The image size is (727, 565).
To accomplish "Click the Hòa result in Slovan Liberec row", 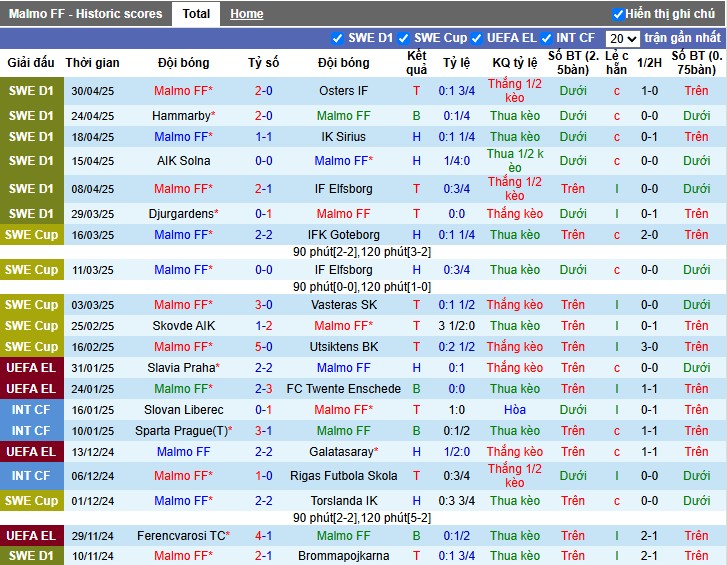I will (x=515, y=410).
